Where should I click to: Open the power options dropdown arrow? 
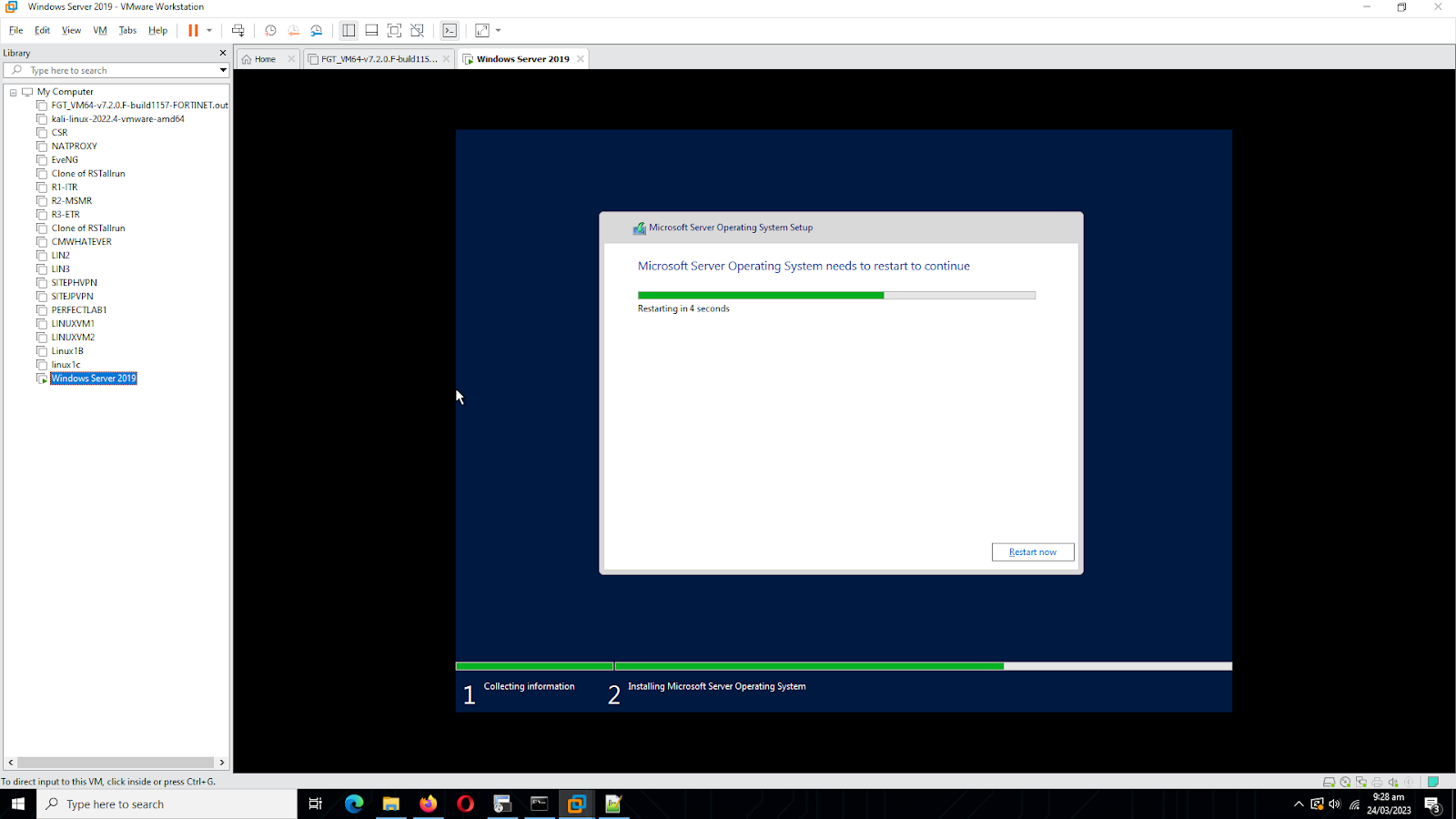[209, 30]
